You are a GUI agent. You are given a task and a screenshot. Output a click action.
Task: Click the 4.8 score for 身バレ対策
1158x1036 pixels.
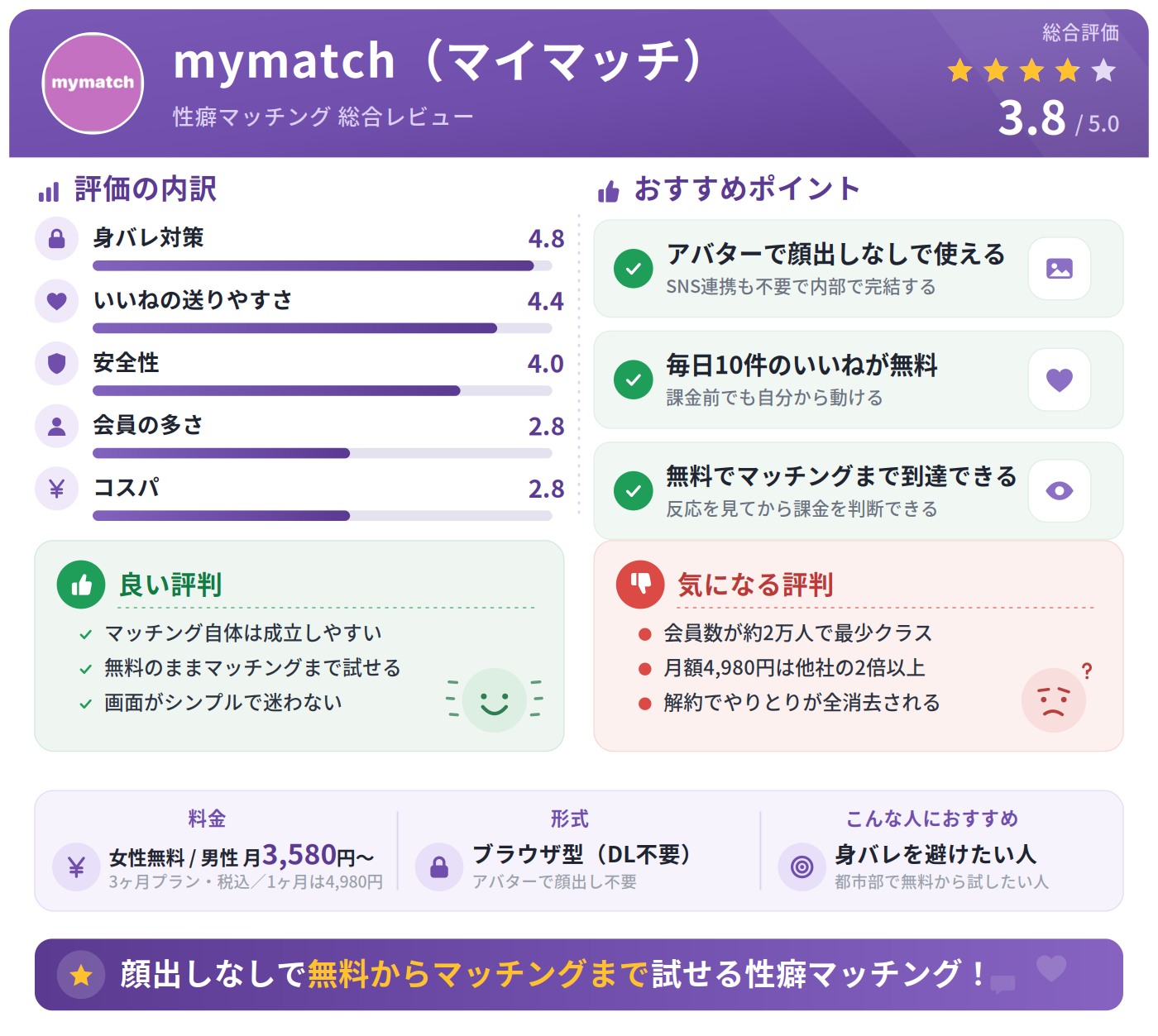coord(546,239)
